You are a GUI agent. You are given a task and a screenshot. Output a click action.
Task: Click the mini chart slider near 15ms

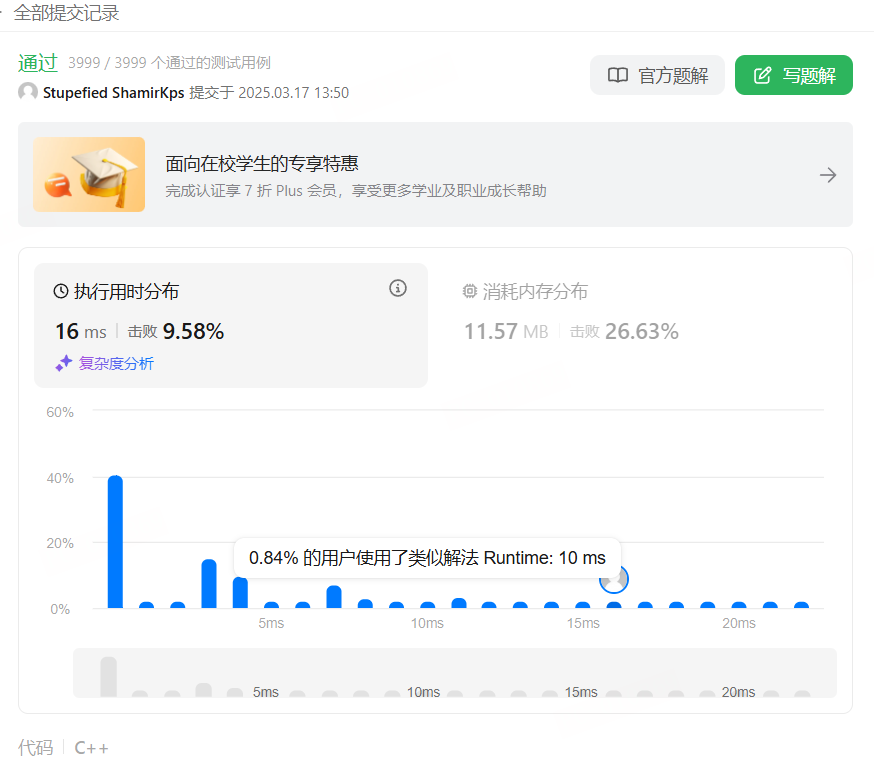click(581, 692)
